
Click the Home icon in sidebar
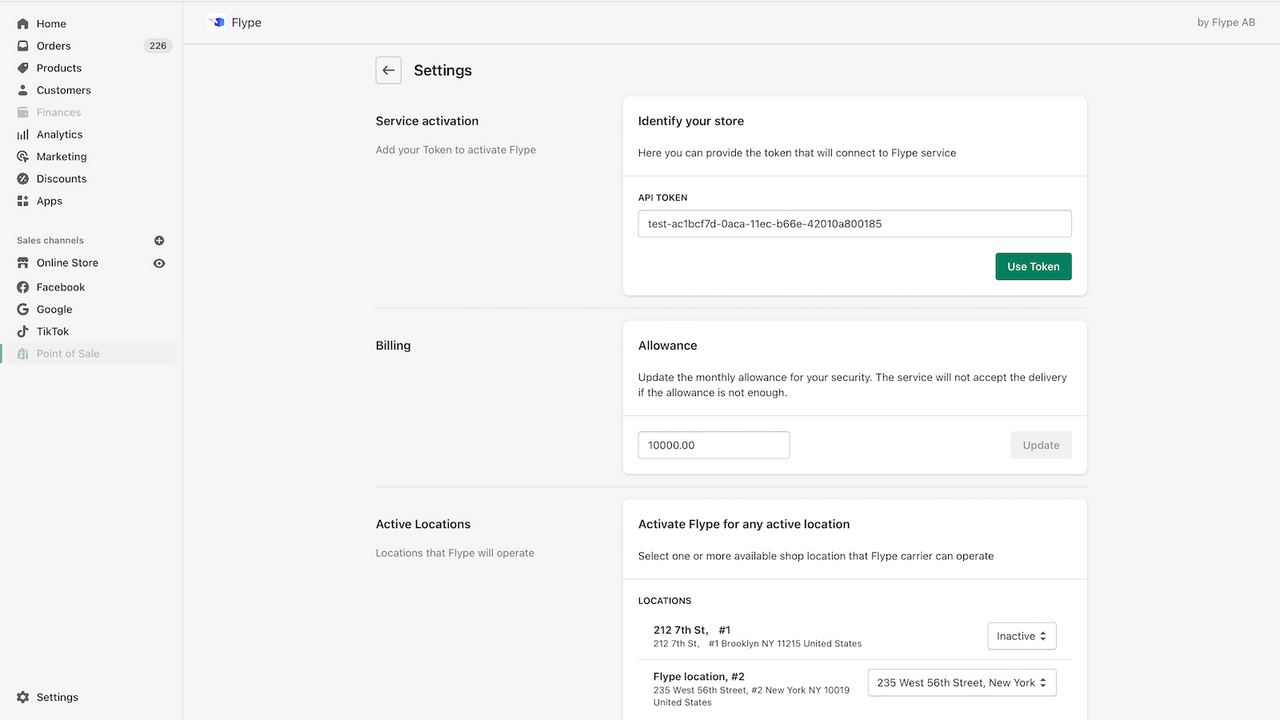point(23,24)
